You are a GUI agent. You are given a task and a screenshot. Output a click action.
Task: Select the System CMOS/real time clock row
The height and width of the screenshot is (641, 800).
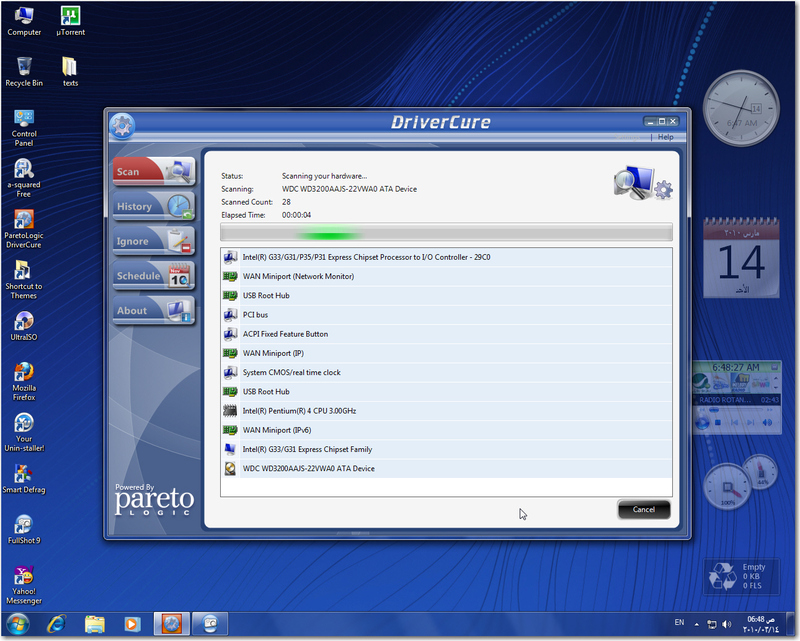pyautogui.click(x=446, y=373)
